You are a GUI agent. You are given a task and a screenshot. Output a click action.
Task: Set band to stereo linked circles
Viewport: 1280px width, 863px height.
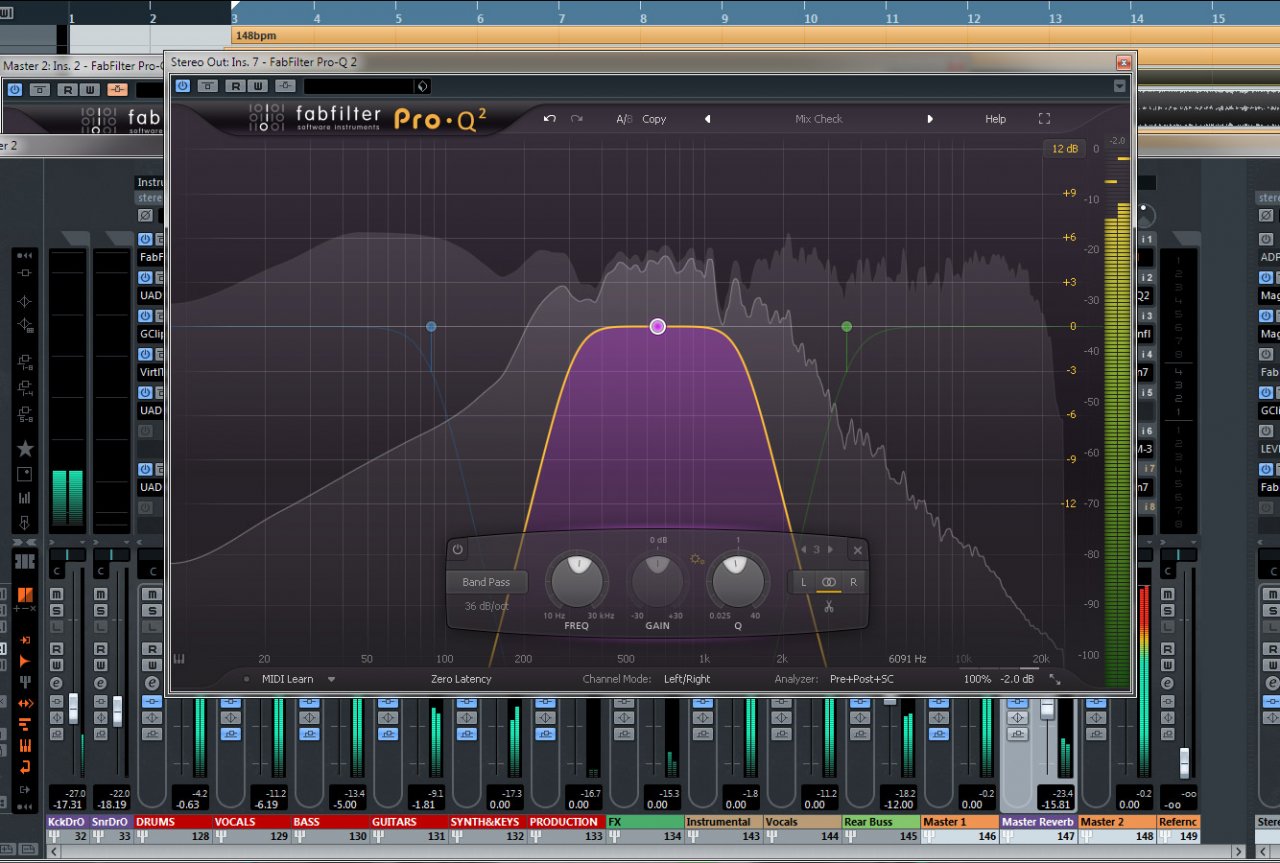828,582
